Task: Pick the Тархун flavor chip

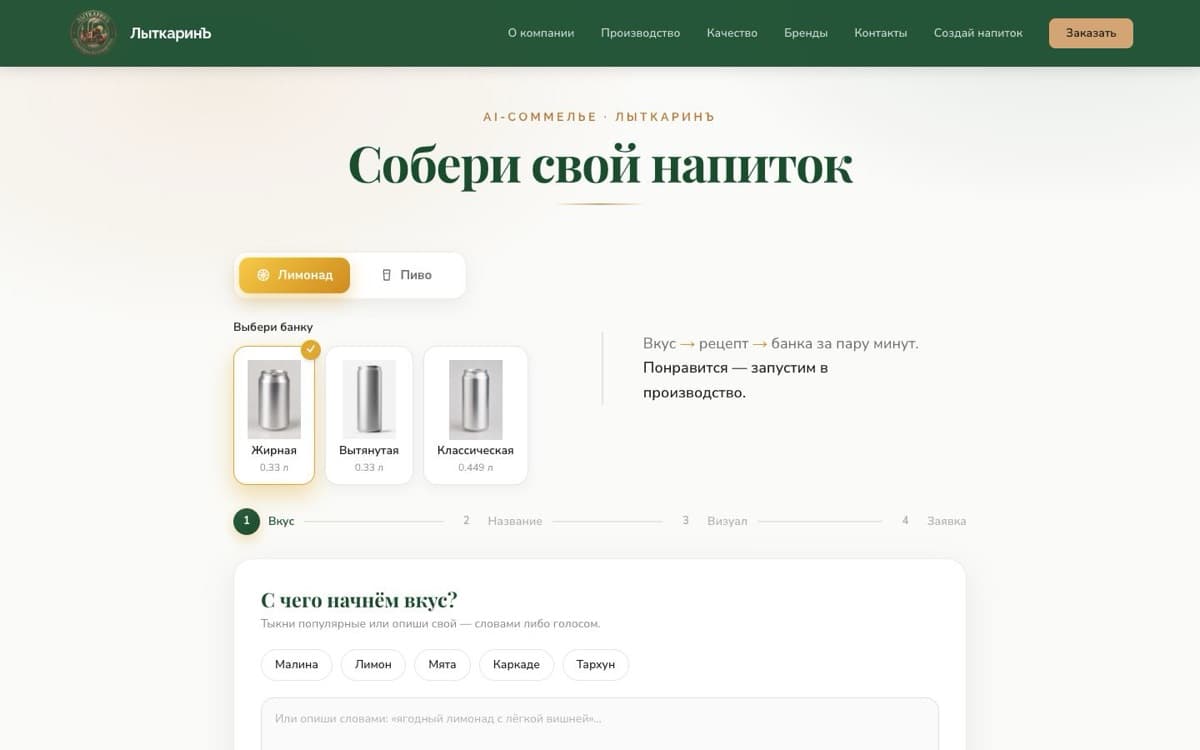Action: click(596, 664)
